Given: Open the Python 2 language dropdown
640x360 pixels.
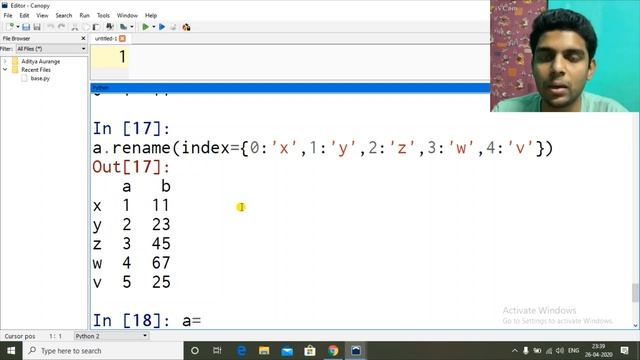Looking at the screenshot, I should [x=111, y=336].
